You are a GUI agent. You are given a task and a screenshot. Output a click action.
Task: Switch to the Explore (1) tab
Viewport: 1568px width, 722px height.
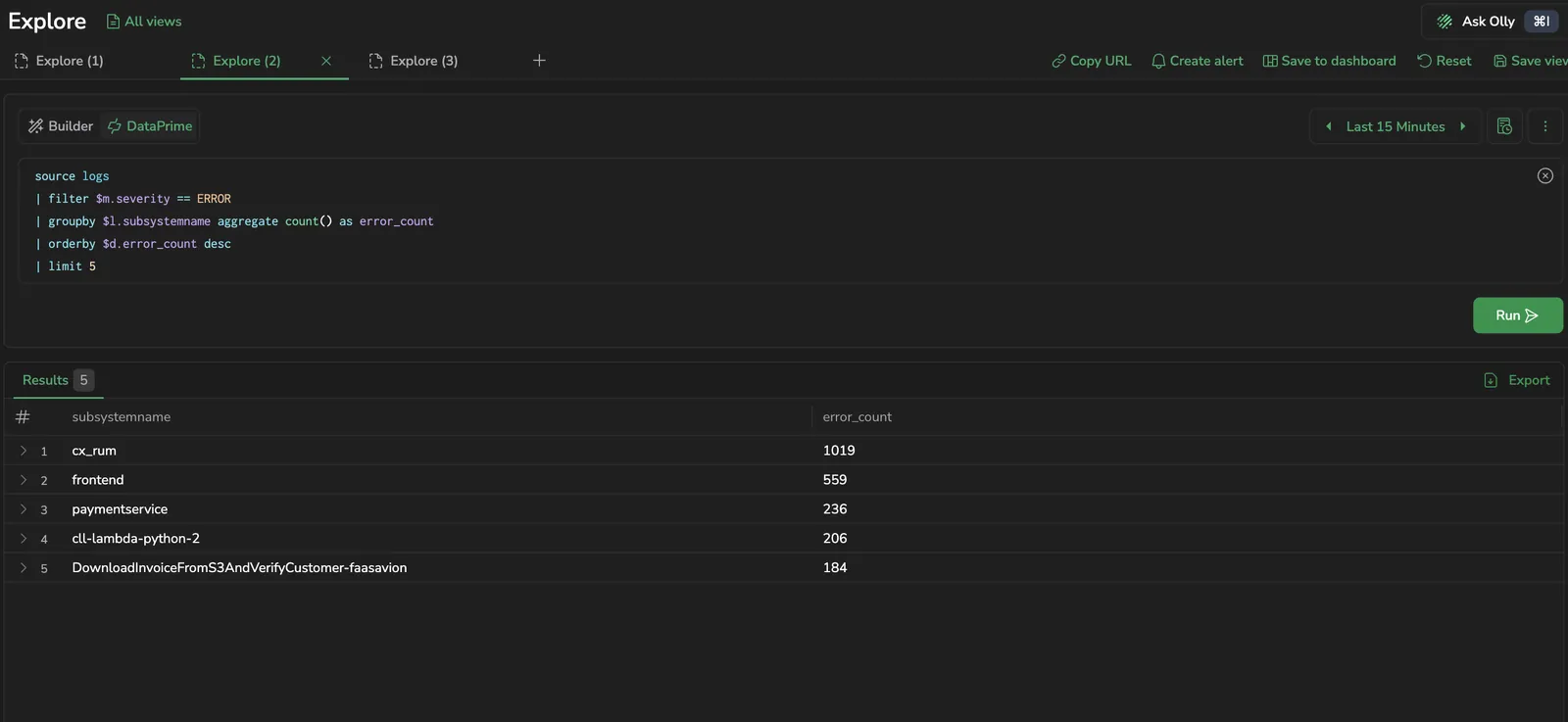(x=59, y=61)
